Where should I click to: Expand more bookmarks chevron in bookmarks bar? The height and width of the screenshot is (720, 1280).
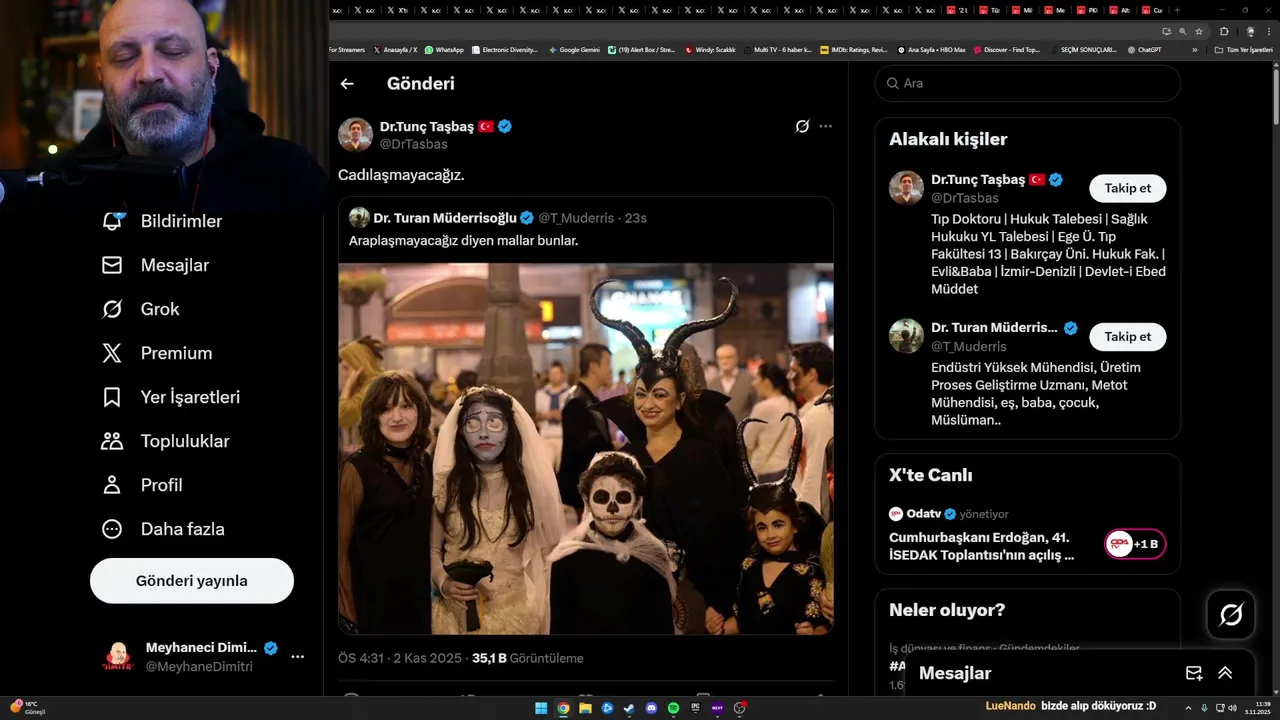(x=1194, y=49)
